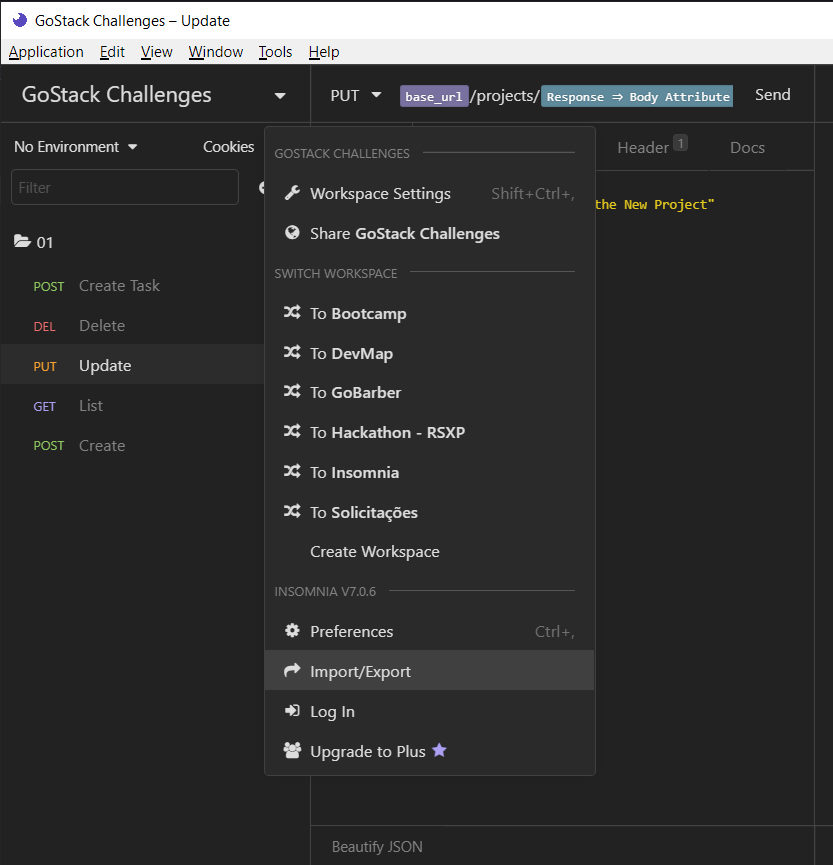This screenshot has height=865, width=833.
Task: Open the No Environment dropdown
Action: pyautogui.click(x=76, y=147)
